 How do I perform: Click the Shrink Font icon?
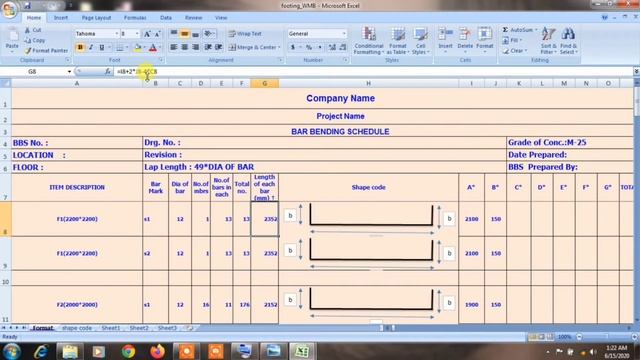[x=157, y=33]
